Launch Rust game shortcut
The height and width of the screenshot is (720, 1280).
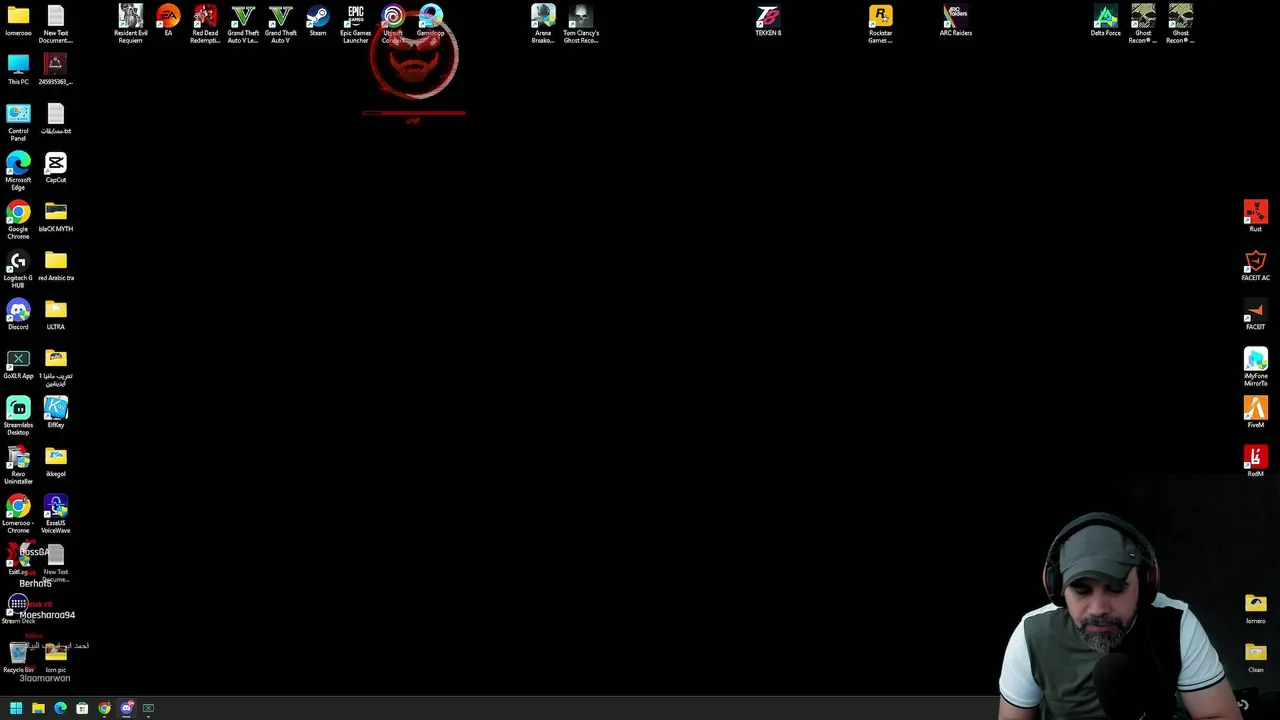pyautogui.click(x=1256, y=217)
